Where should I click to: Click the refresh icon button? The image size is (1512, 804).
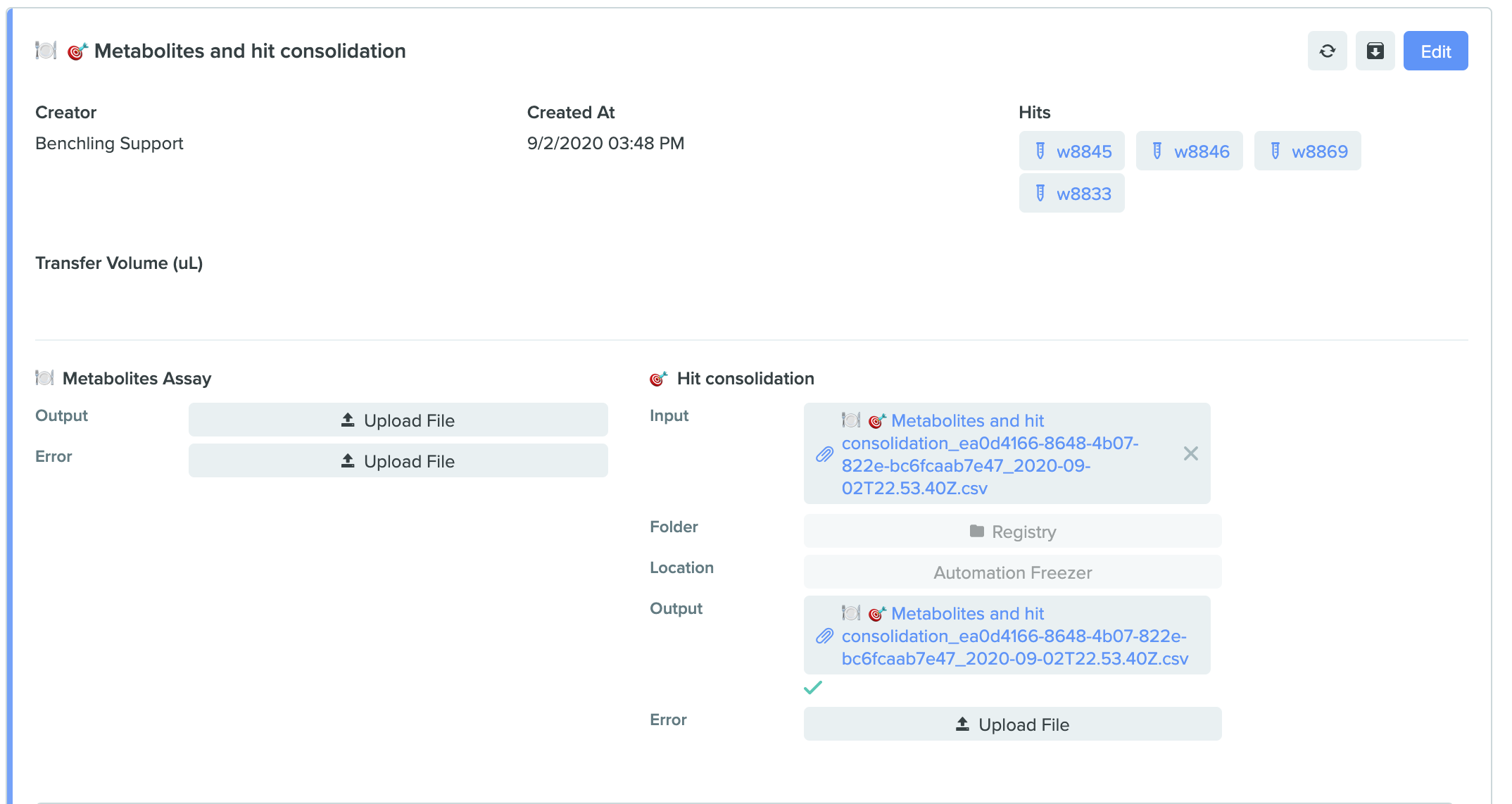pos(1327,51)
